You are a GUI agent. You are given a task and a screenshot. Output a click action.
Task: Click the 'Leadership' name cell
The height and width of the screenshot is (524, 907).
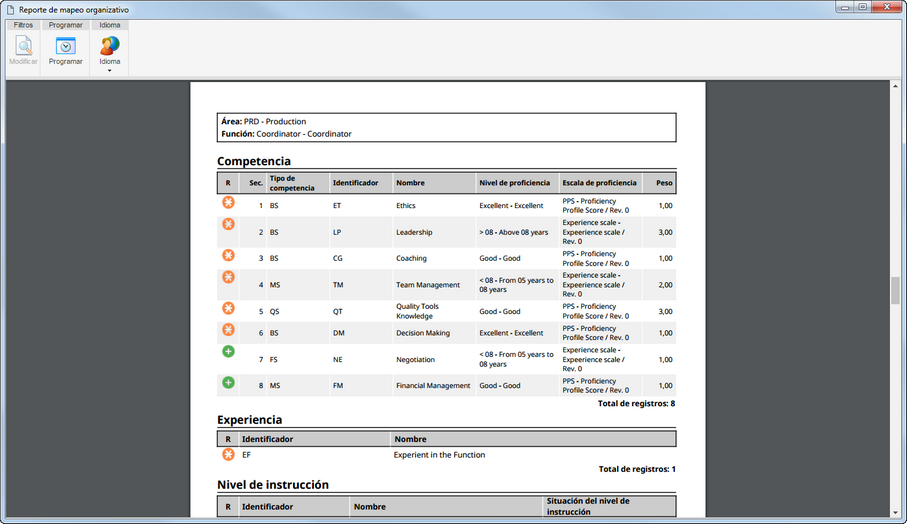pos(414,232)
